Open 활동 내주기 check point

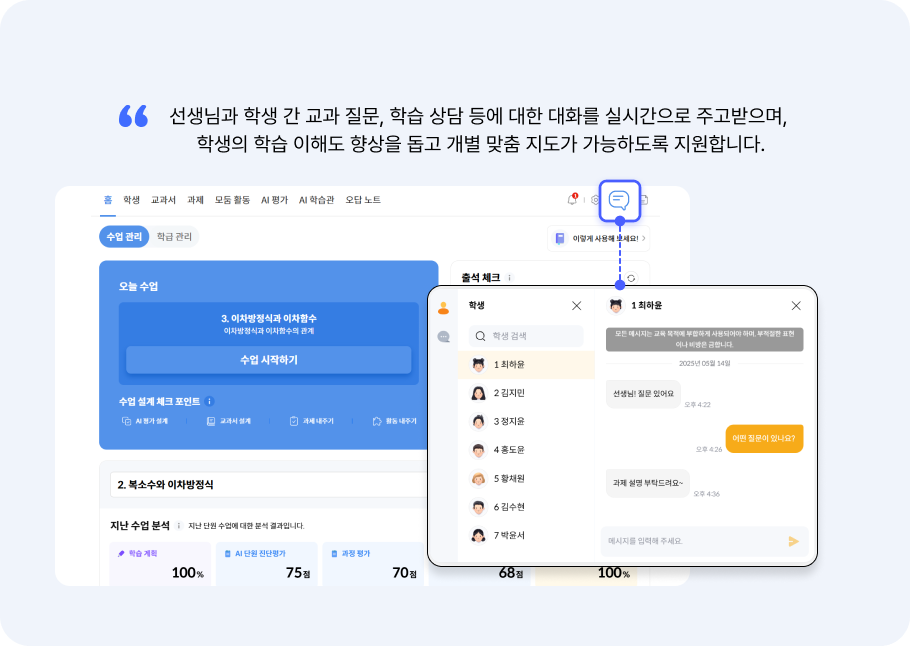[x=394, y=421]
